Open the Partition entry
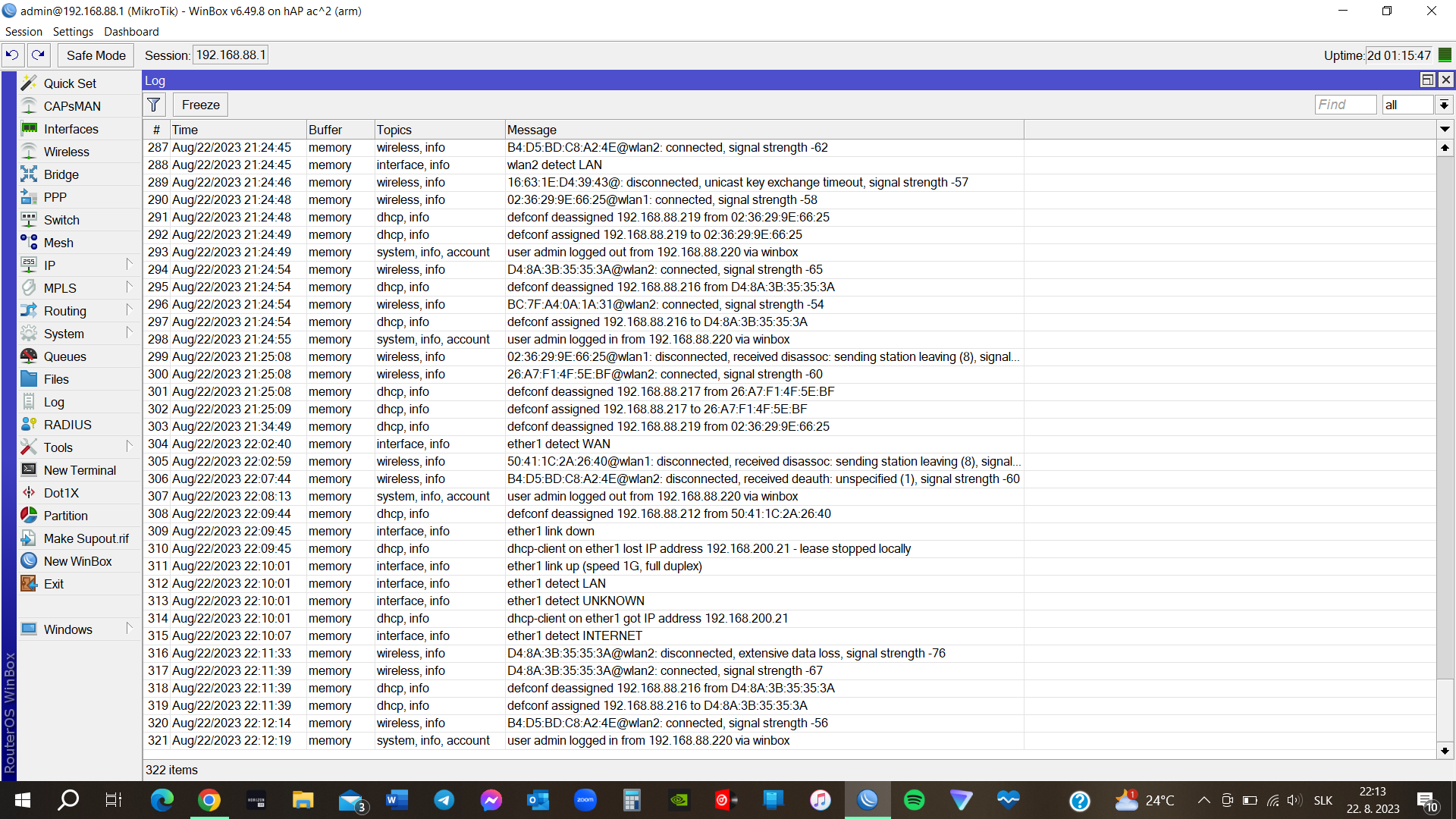This screenshot has height=819, width=1456. coord(65,516)
